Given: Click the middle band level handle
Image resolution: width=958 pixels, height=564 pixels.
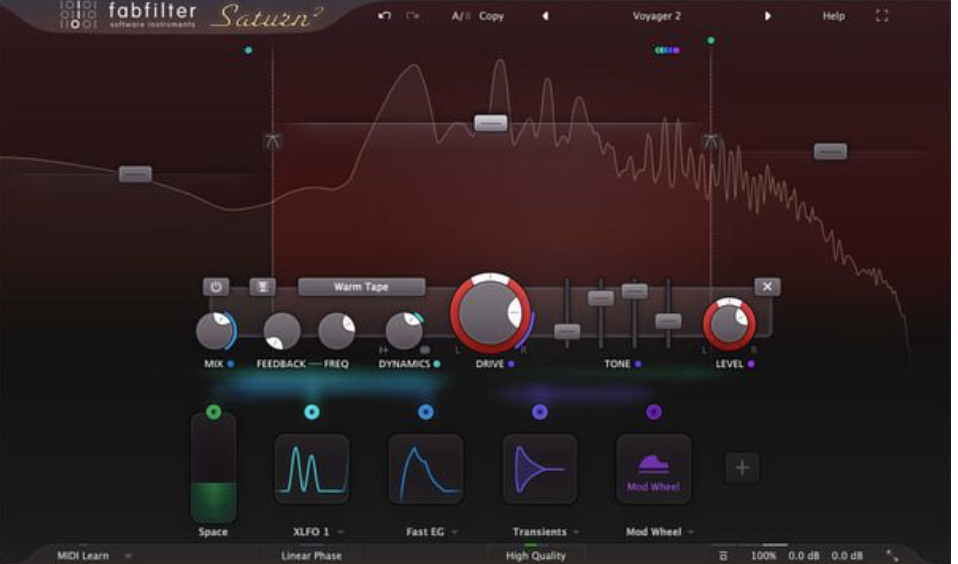Looking at the screenshot, I should point(491,123).
